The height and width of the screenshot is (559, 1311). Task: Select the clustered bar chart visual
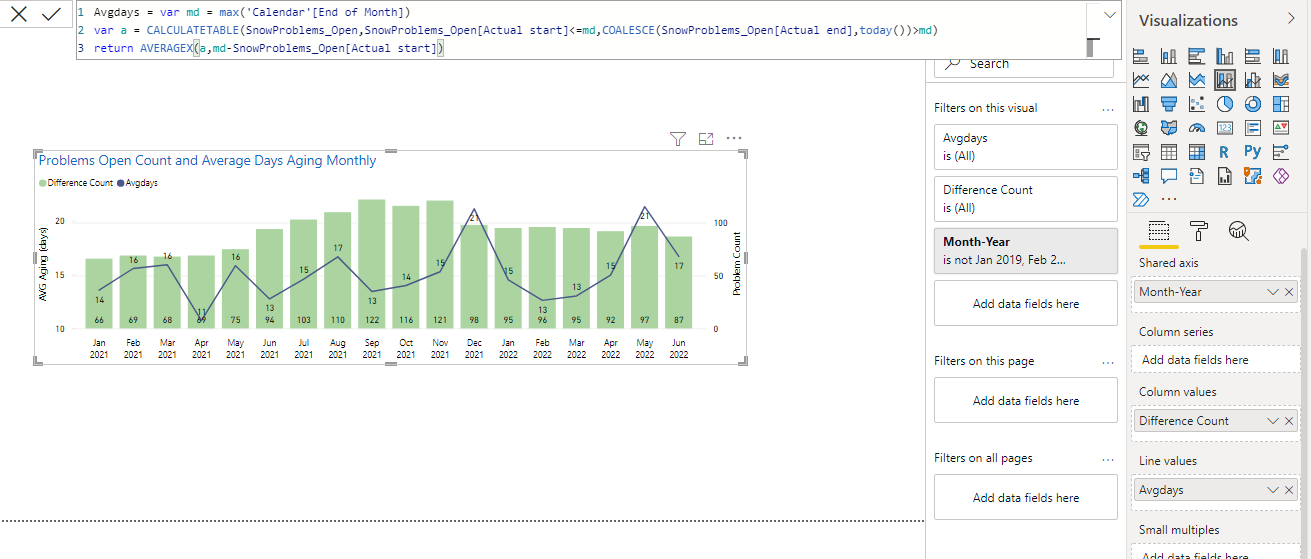1197,56
